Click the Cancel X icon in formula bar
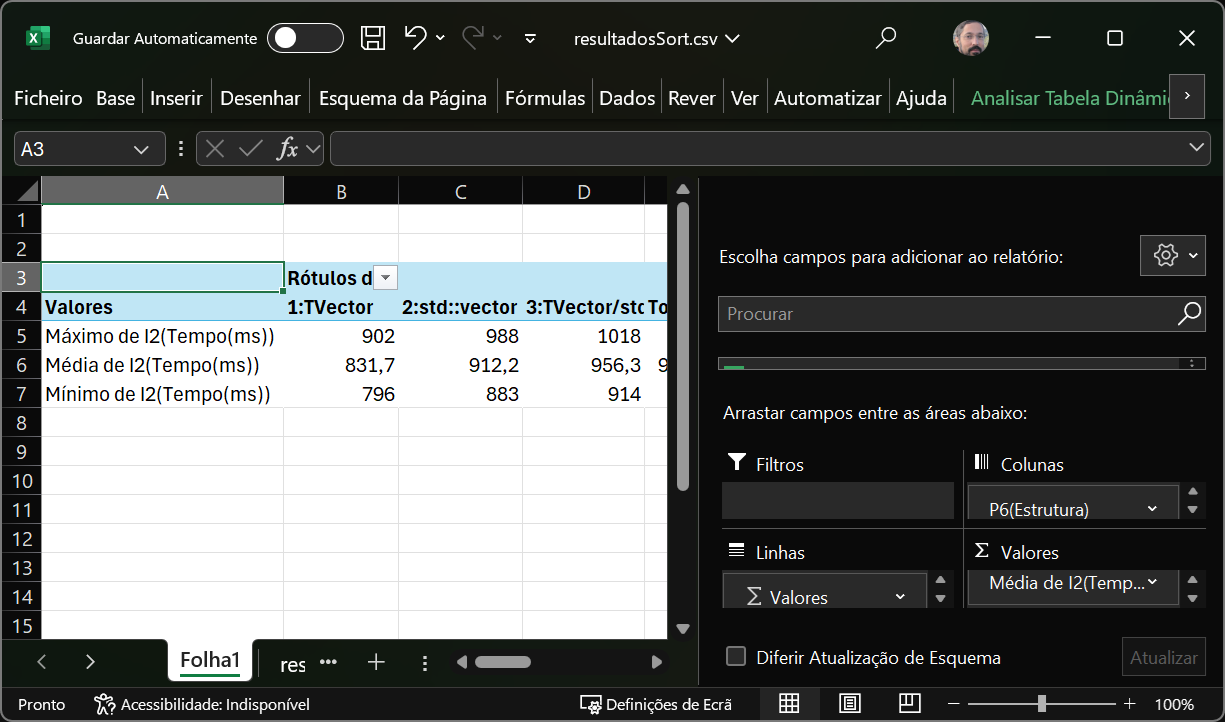This screenshot has height=722, width=1225. [214, 149]
